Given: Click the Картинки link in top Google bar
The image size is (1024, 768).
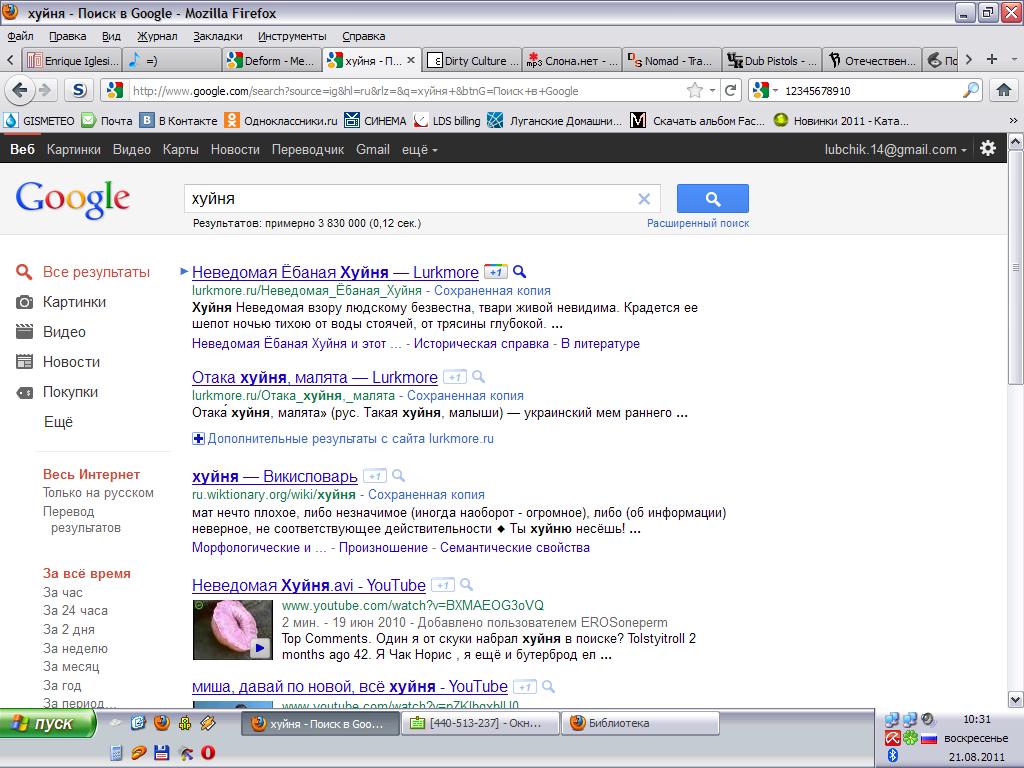Looking at the screenshot, I should pos(74,150).
